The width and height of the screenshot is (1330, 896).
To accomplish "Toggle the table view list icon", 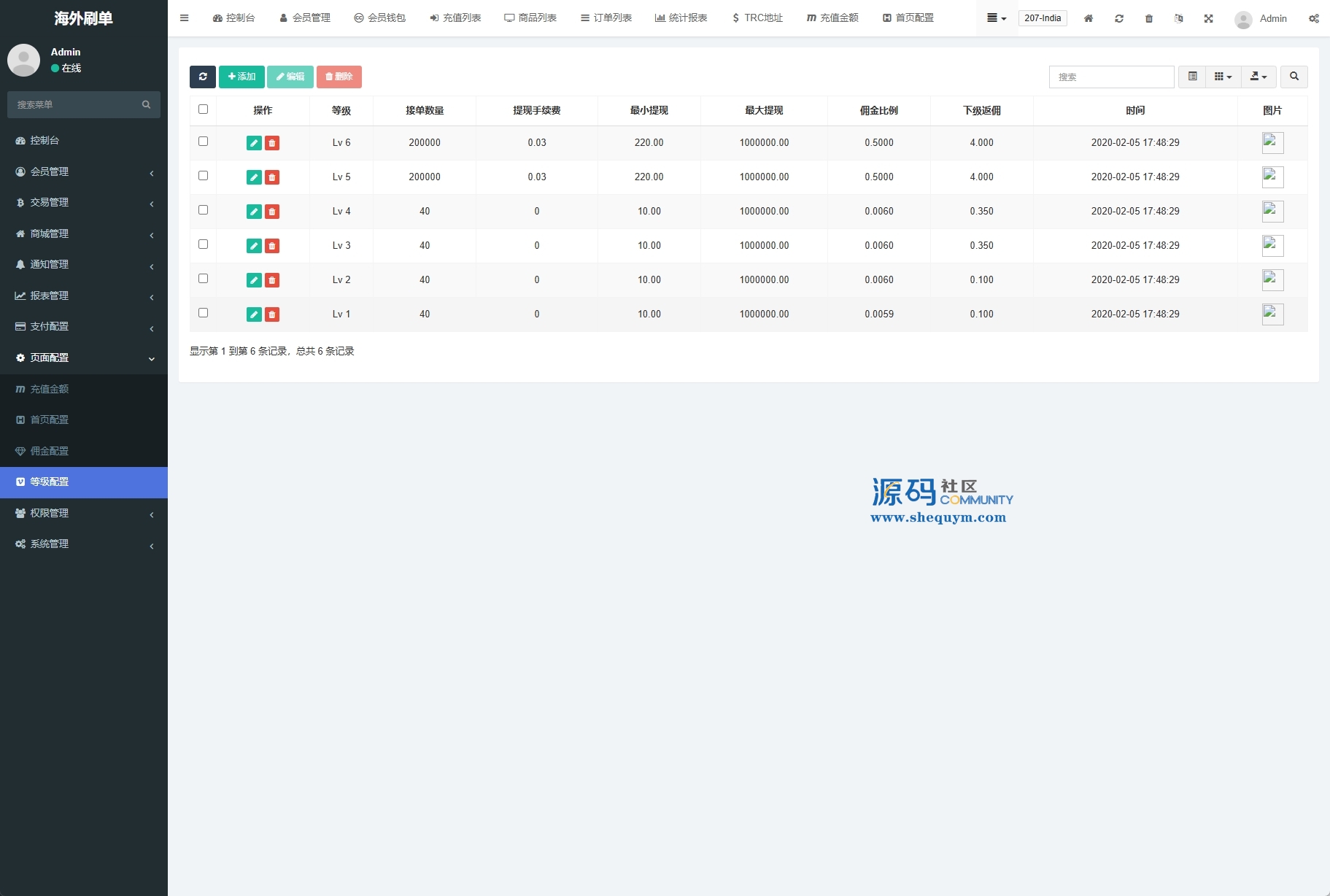I will point(1192,77).
